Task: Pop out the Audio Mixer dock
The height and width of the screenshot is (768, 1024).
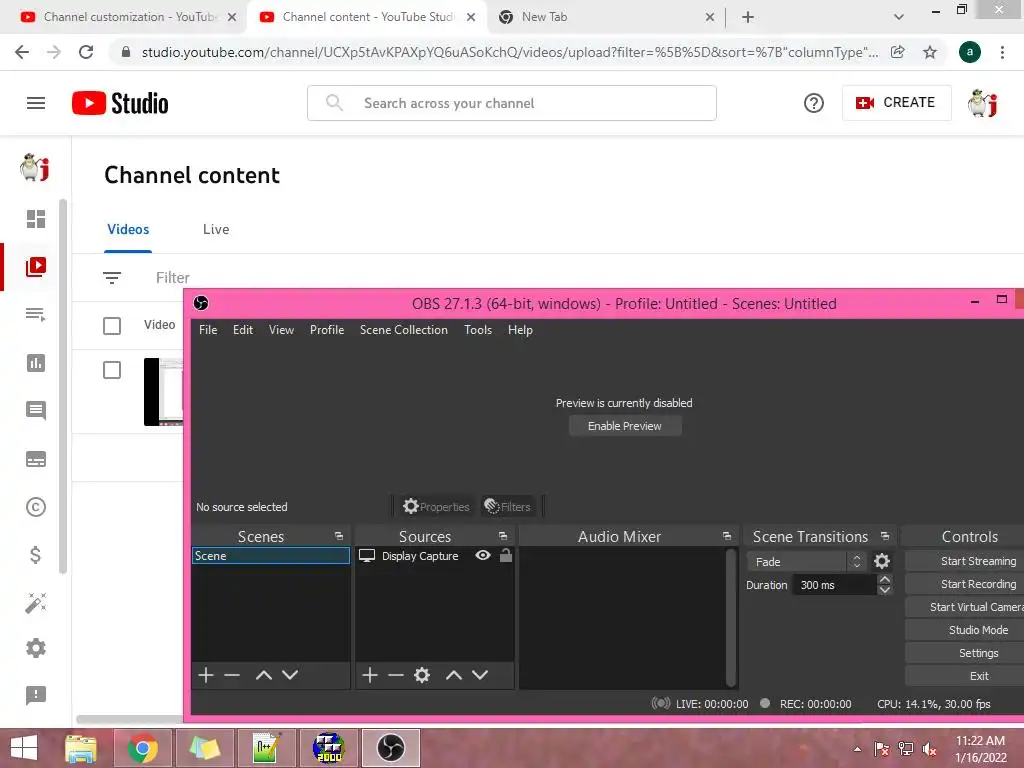Action: point(727,536)
